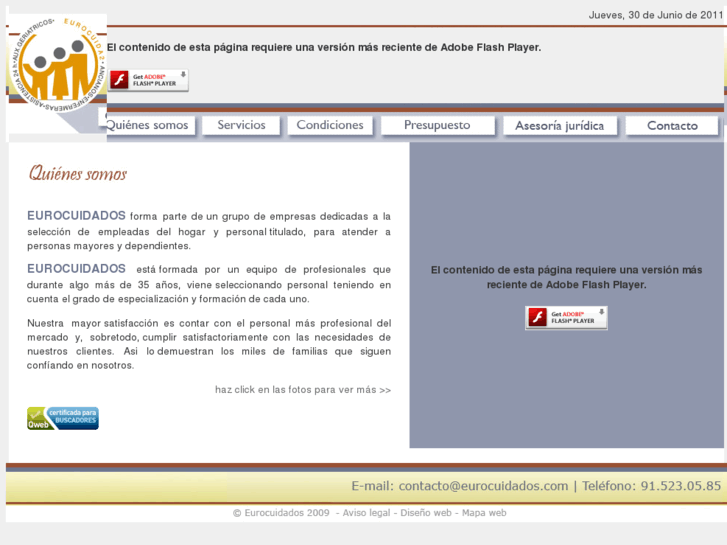This screenshot has height=545, width=727.
Task: Open the Diseño web footer link
Action: click(426, 513)
